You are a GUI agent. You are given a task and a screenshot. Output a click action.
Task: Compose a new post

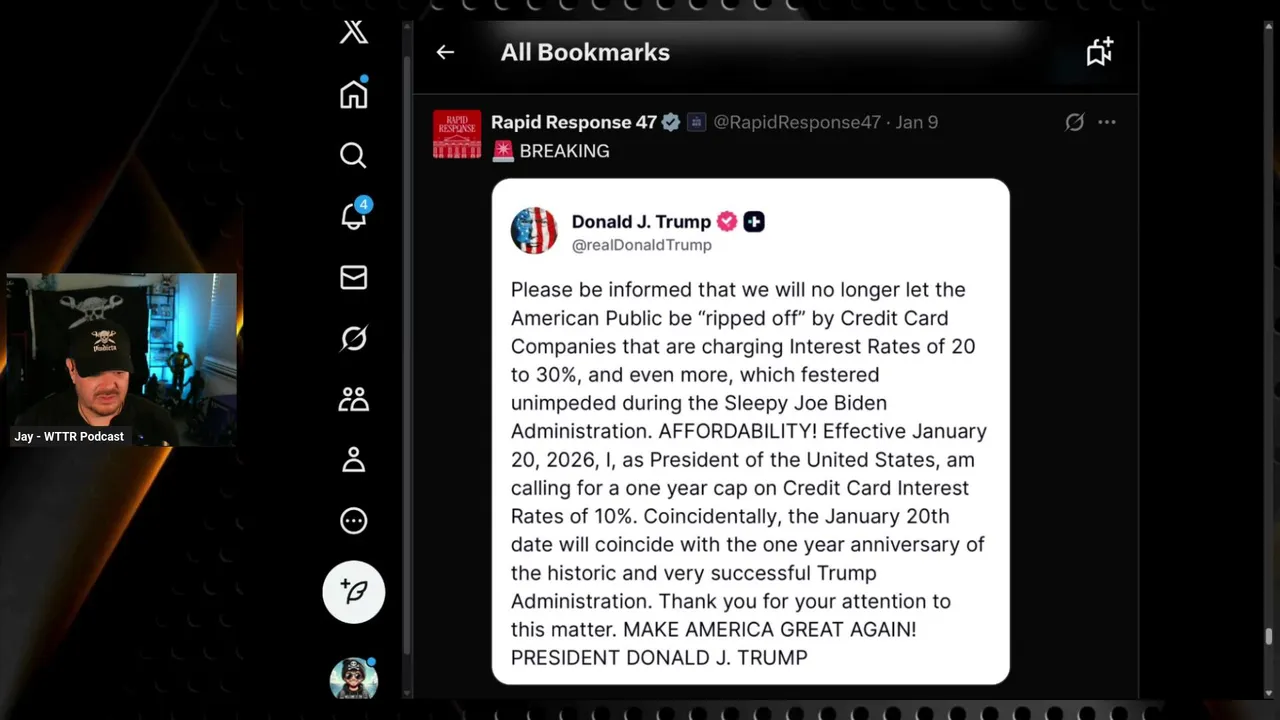click(x=354, y=592)
